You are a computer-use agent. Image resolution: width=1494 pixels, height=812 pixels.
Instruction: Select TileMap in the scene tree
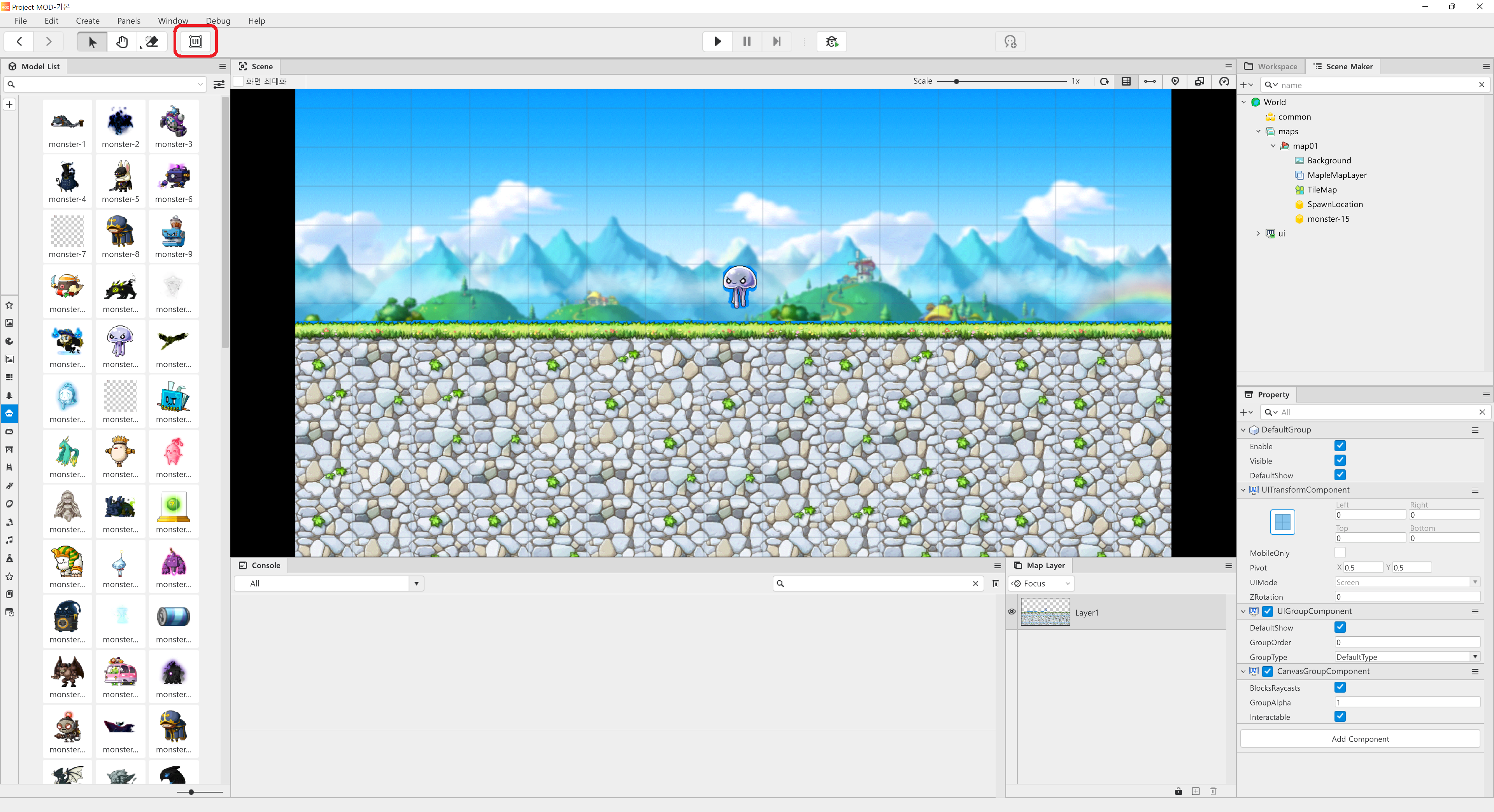tap(1322, 190)
